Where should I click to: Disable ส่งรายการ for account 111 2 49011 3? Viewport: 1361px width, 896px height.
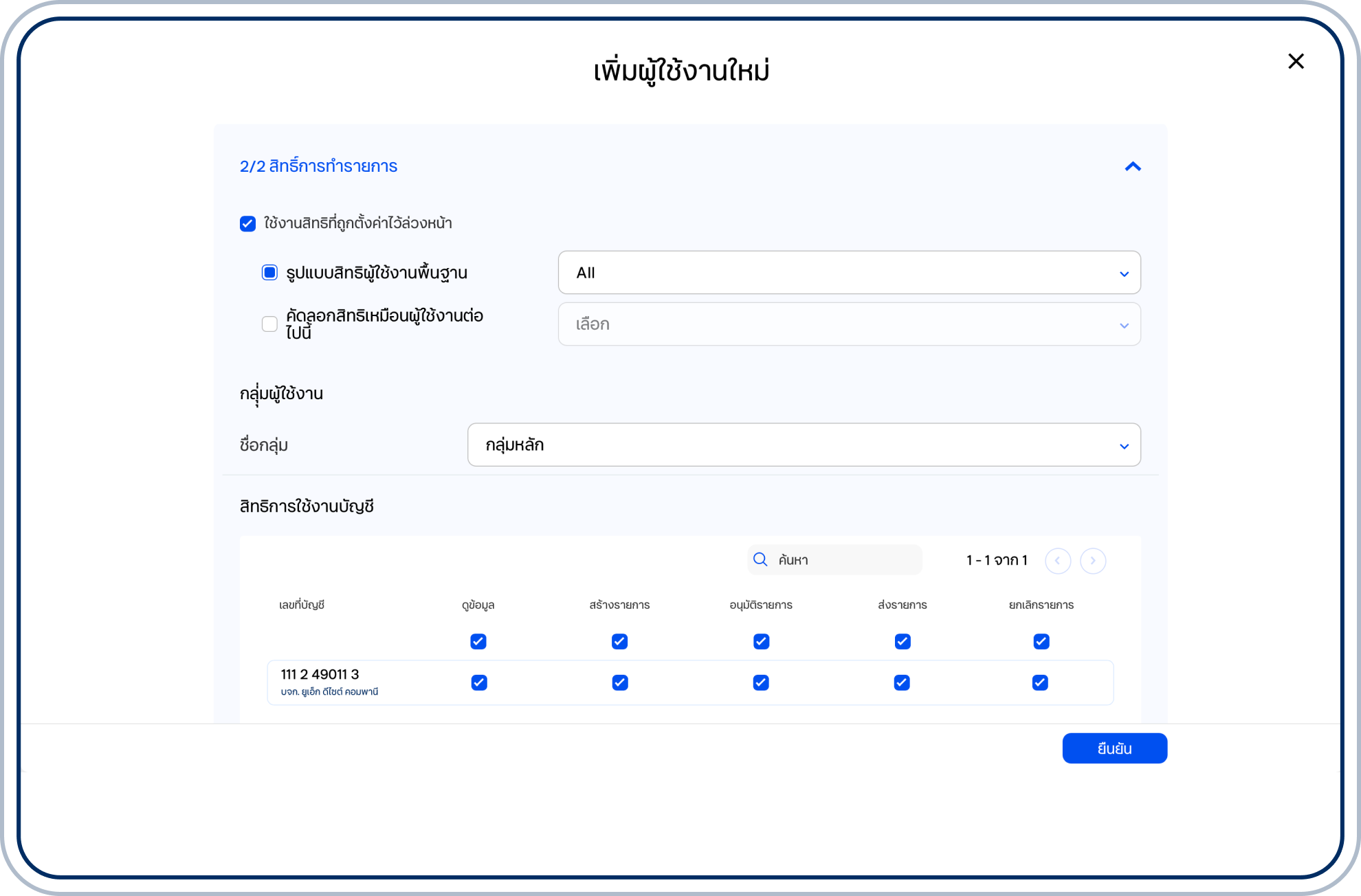[x=902, y=682]
